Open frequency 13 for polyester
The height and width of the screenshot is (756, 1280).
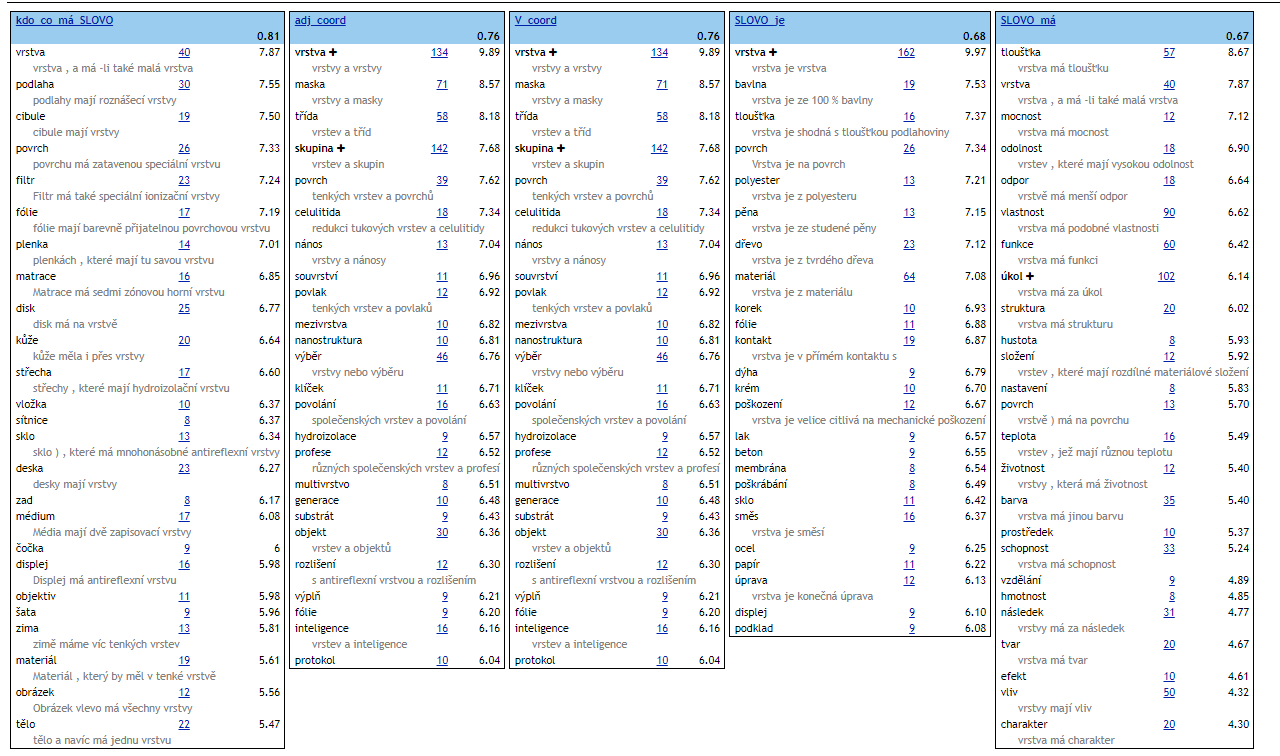909,180
